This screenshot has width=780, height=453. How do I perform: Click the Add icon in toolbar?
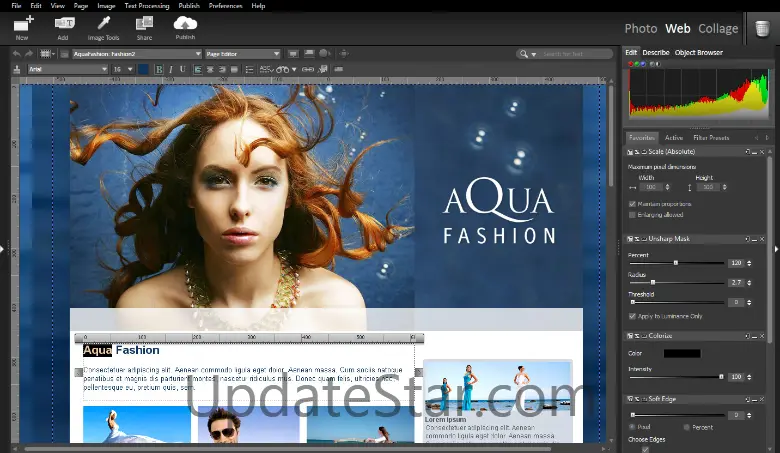64,23
